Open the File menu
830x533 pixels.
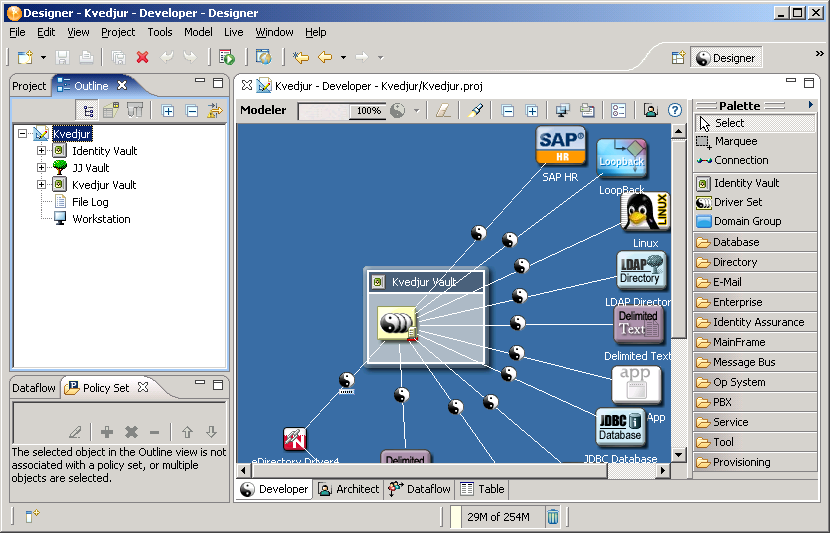[17, 32]
